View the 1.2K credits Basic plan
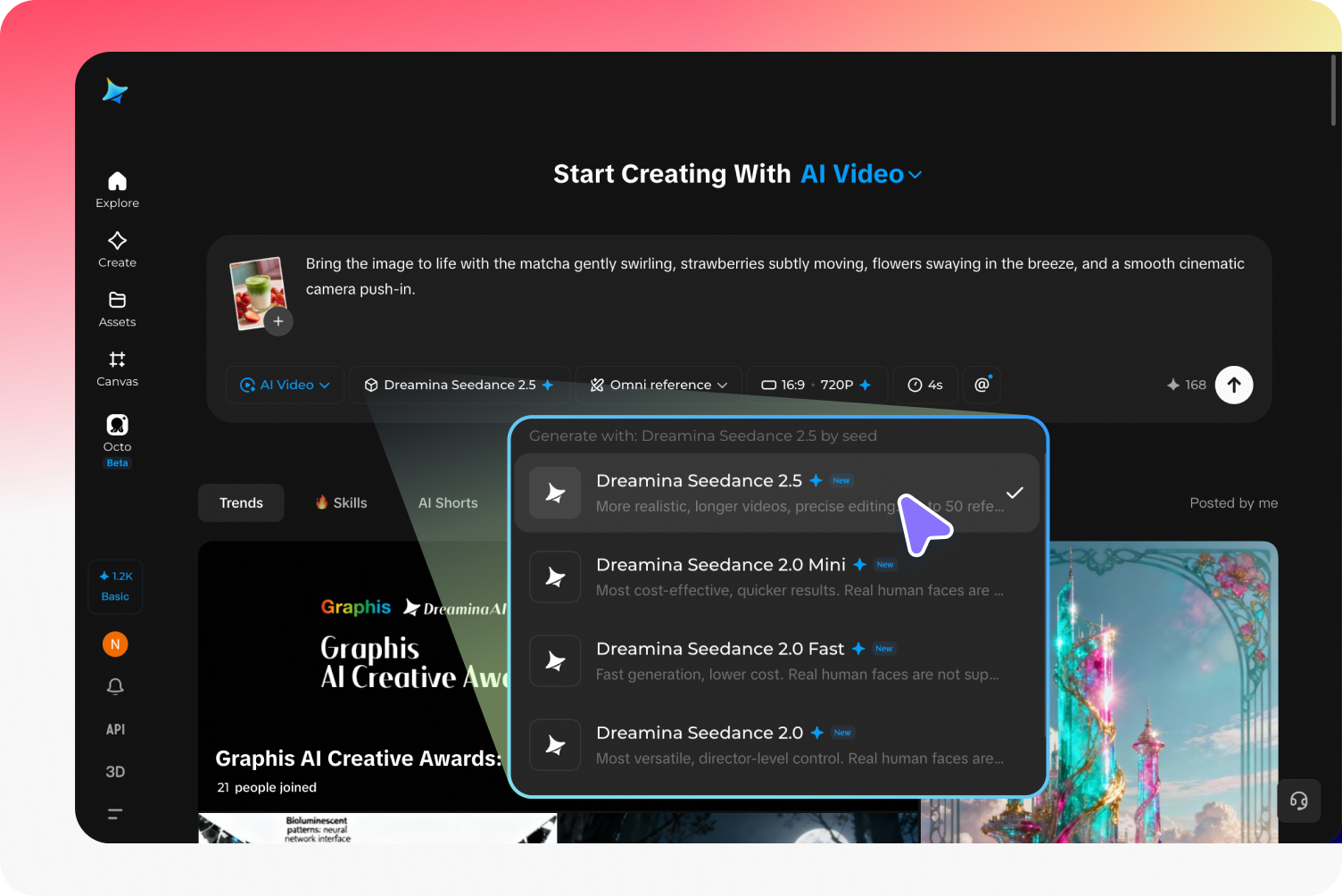 click(115, 586)
